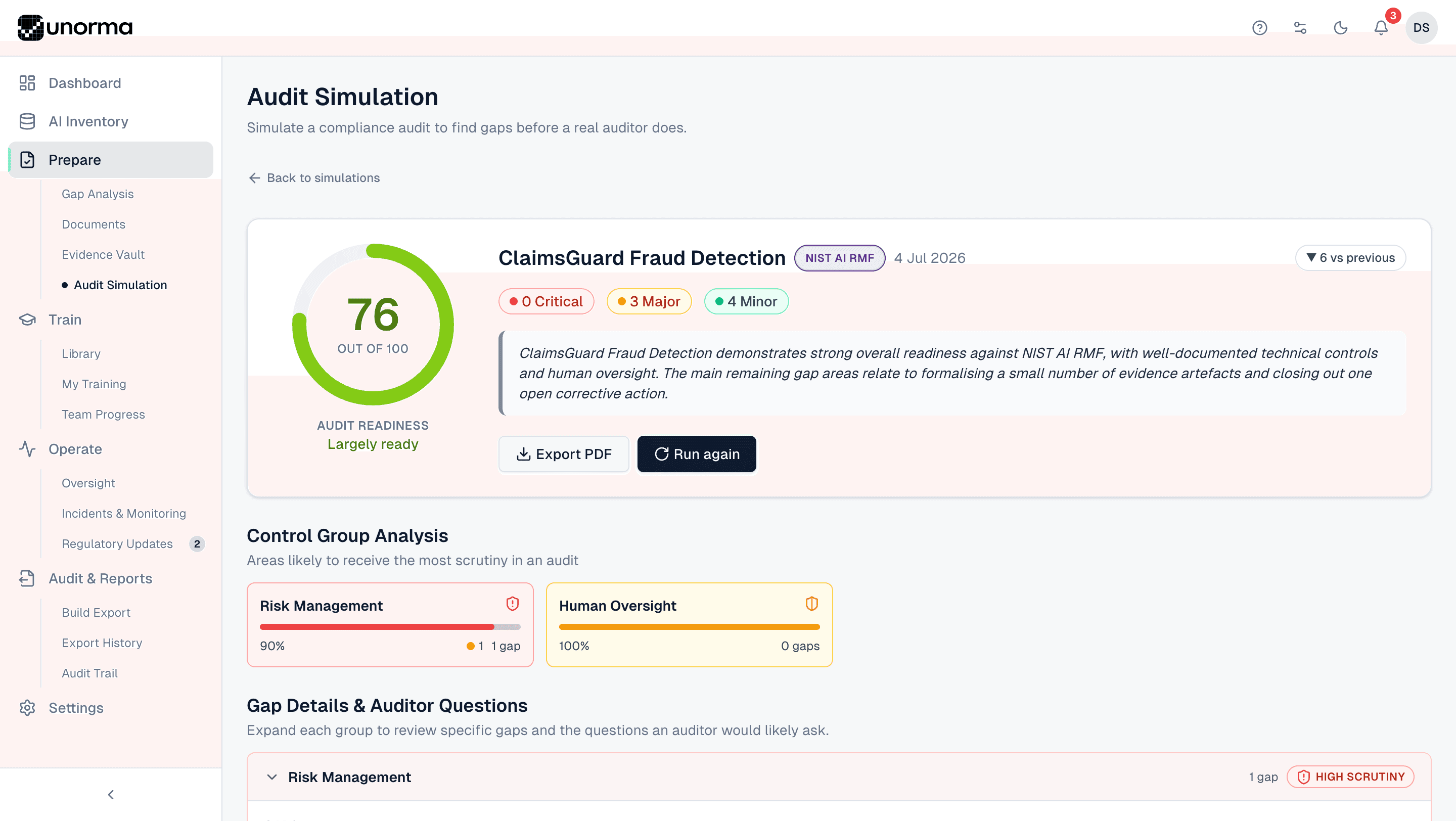Click the 3 Major badge
This screenshot has height=821, width=1456.
(x=649, y=301)
